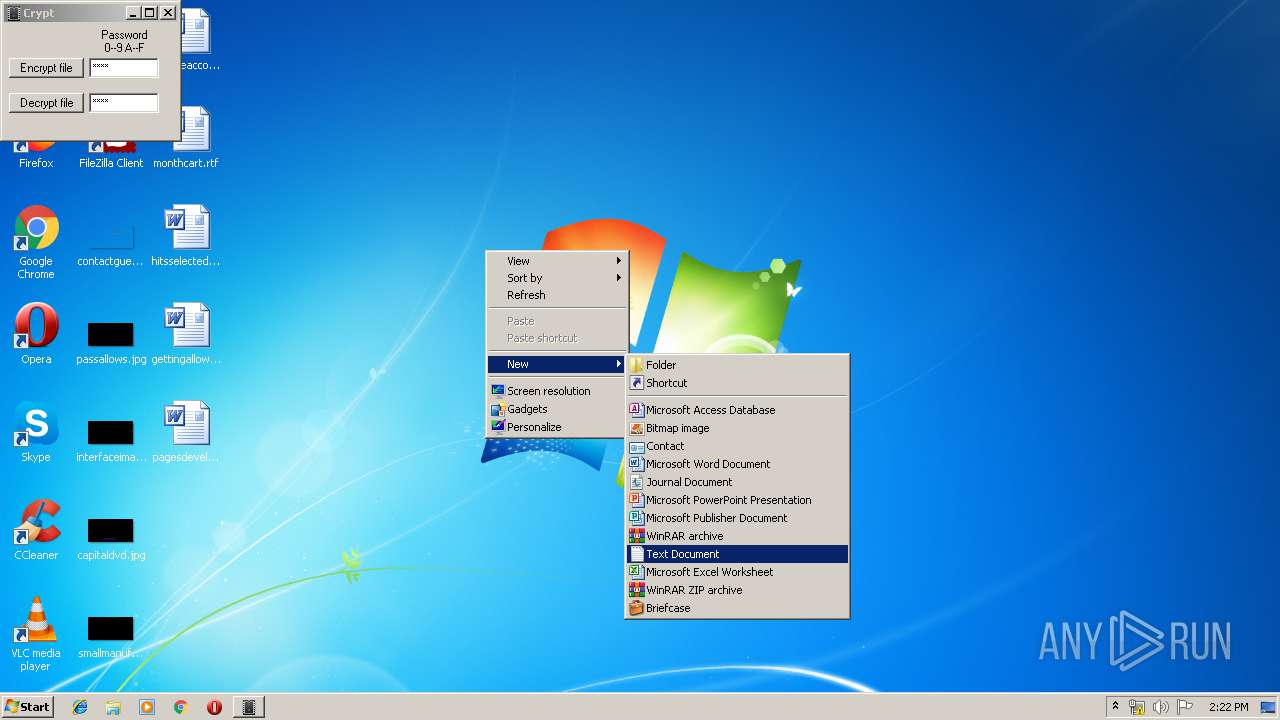Image resolution: width=1280 pixels, height=720 pixels.
Task: Open the volume tray icon
Action: [1161, 707]
